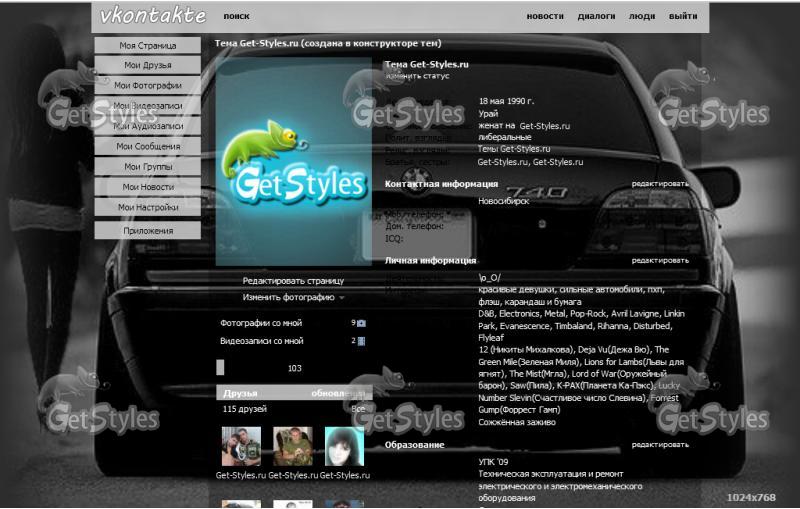Click the Редактировать страницу link
The image size is (800, 509).
tap(293, 281)
